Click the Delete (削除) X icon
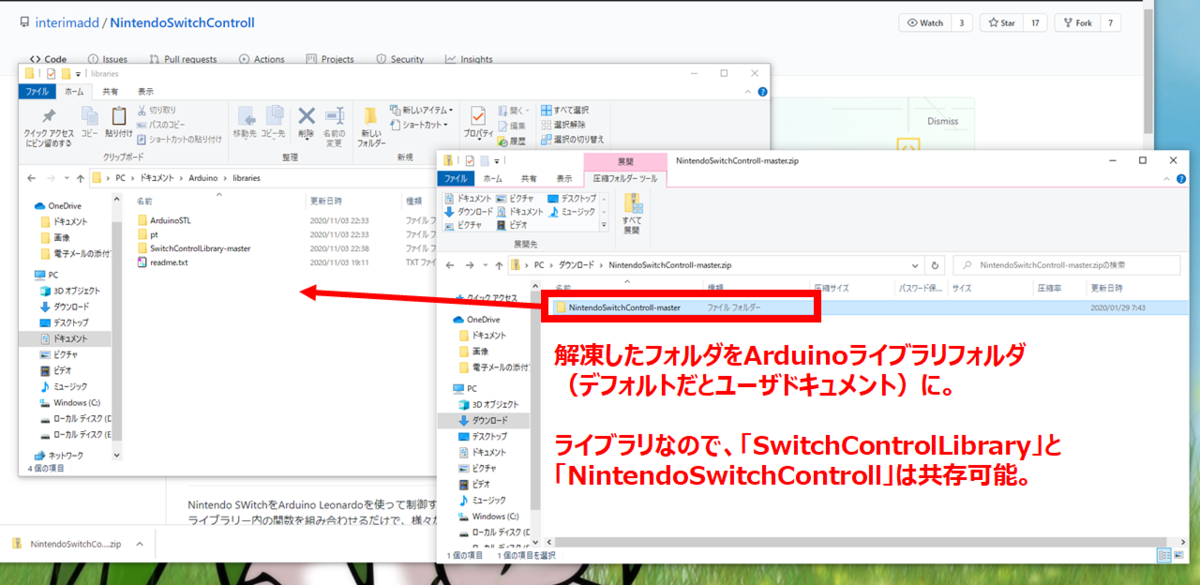Viewport: 1200px width, 585px height. 306,122
